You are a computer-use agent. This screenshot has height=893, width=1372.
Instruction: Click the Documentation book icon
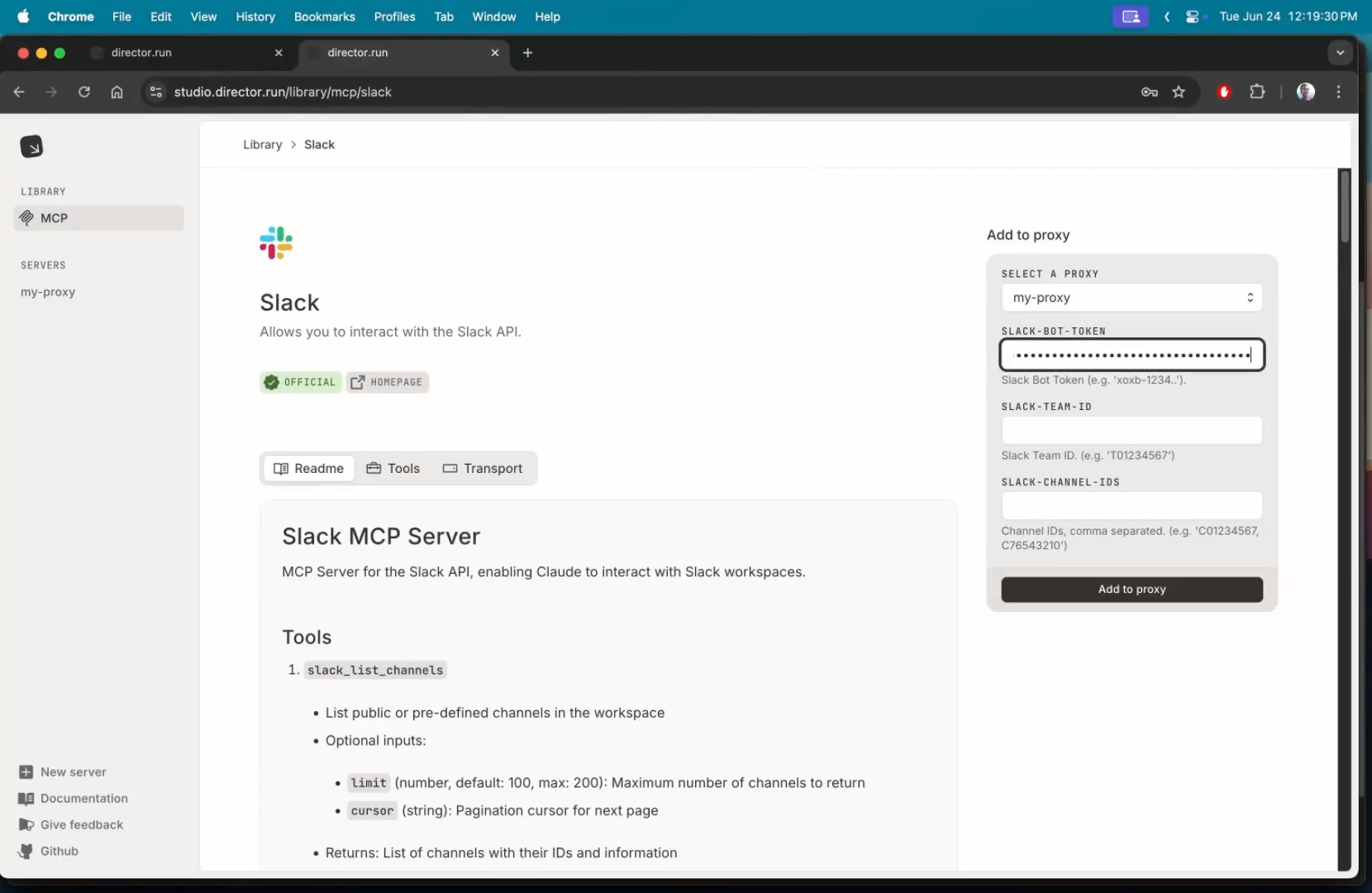tap(26, 798)
